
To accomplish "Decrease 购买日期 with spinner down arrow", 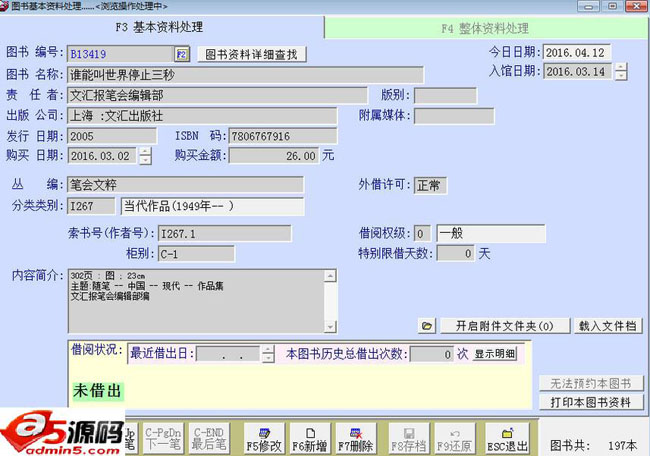I will (x=145, y=160).
